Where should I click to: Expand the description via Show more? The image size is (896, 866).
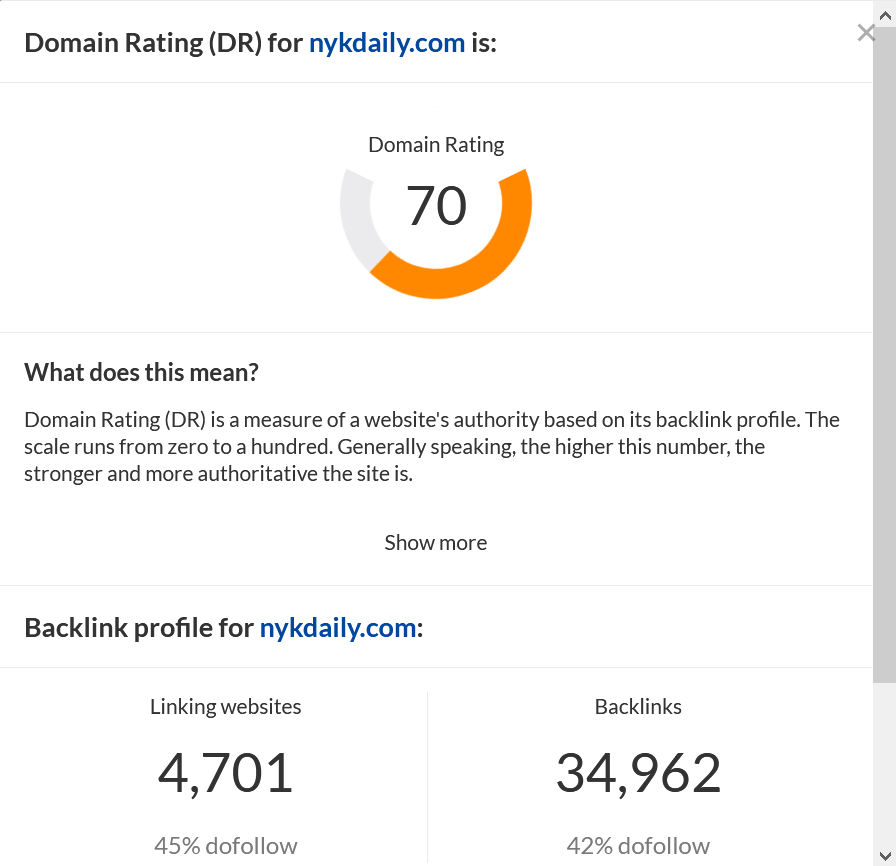tap(435, 542)
